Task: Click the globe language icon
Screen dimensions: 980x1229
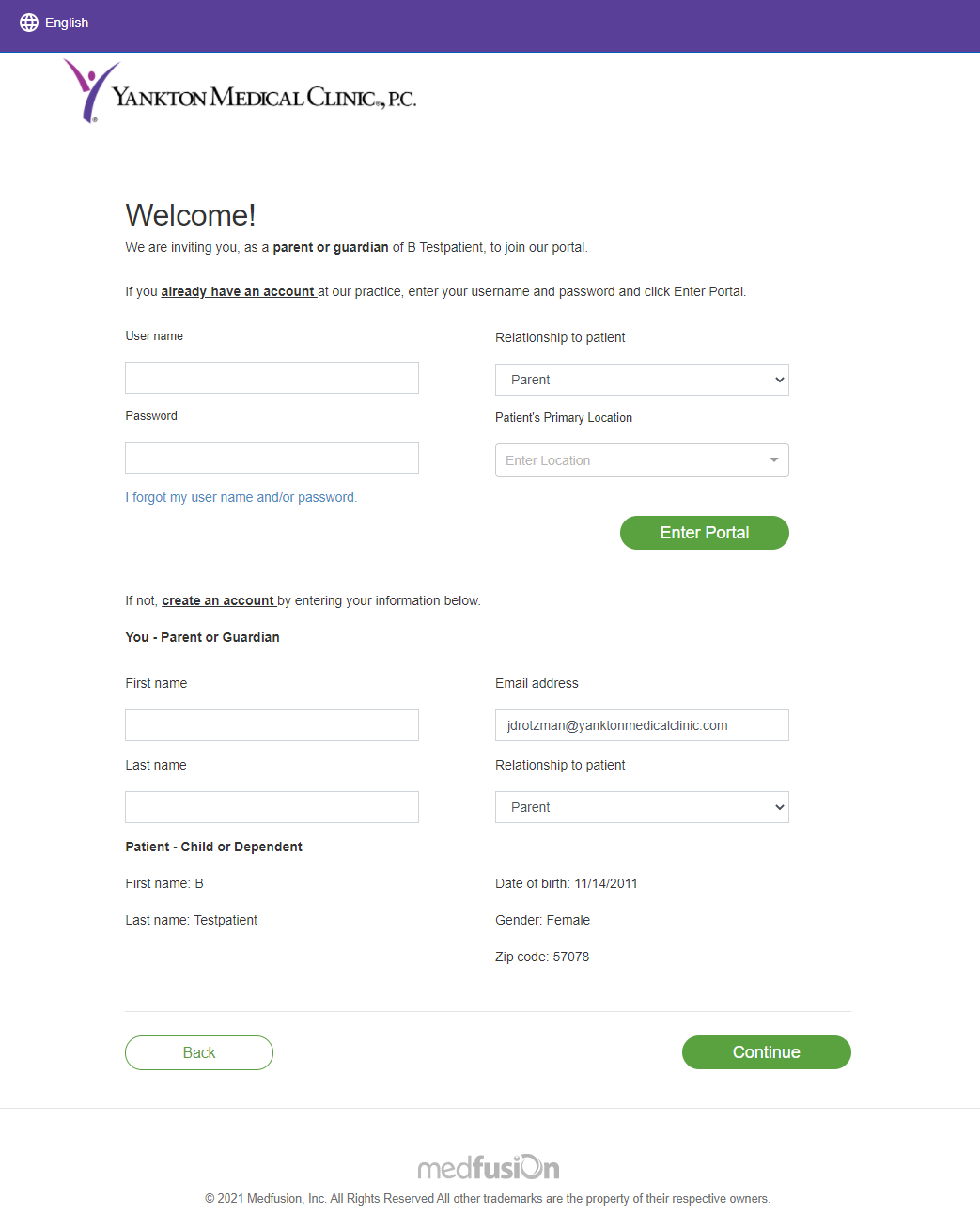Action: (29, 23)
